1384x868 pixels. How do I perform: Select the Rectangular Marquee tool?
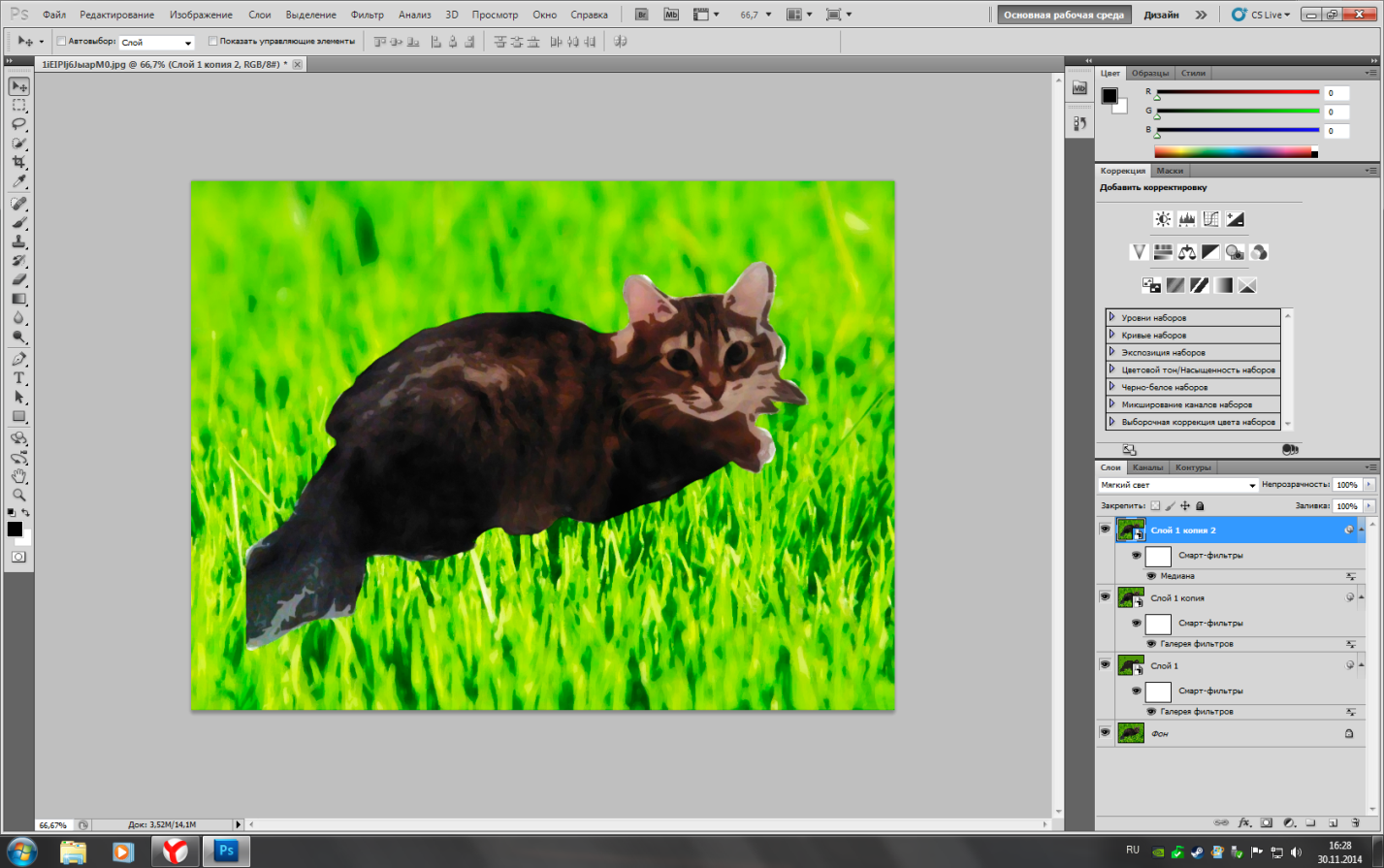tap(18, 106)
